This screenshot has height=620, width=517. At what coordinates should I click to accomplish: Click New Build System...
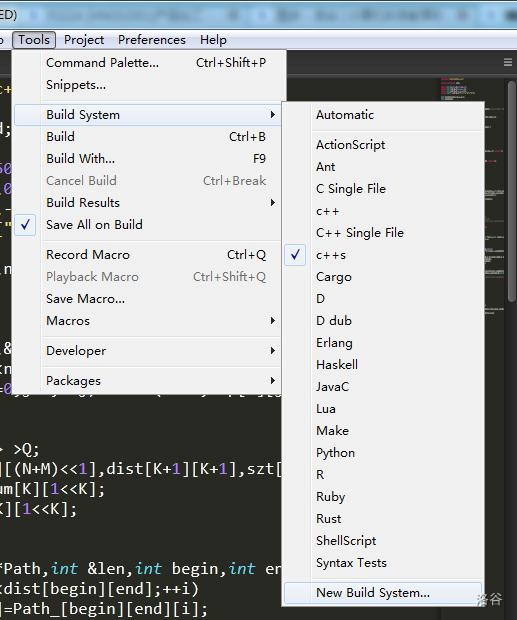coord(383,593)
